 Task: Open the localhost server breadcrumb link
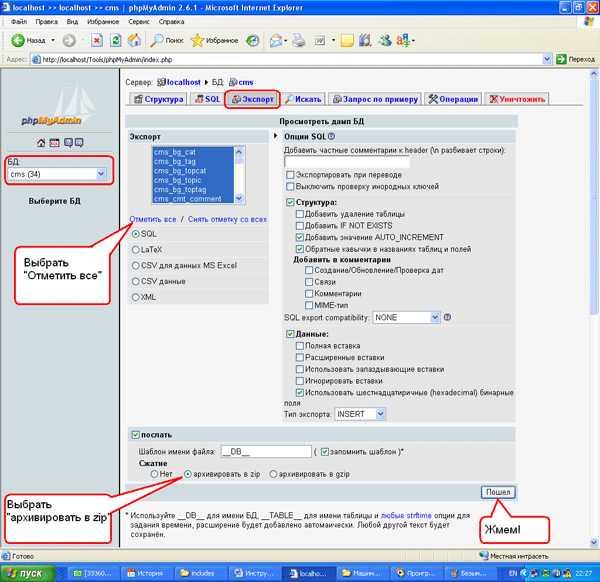(183, 82)
